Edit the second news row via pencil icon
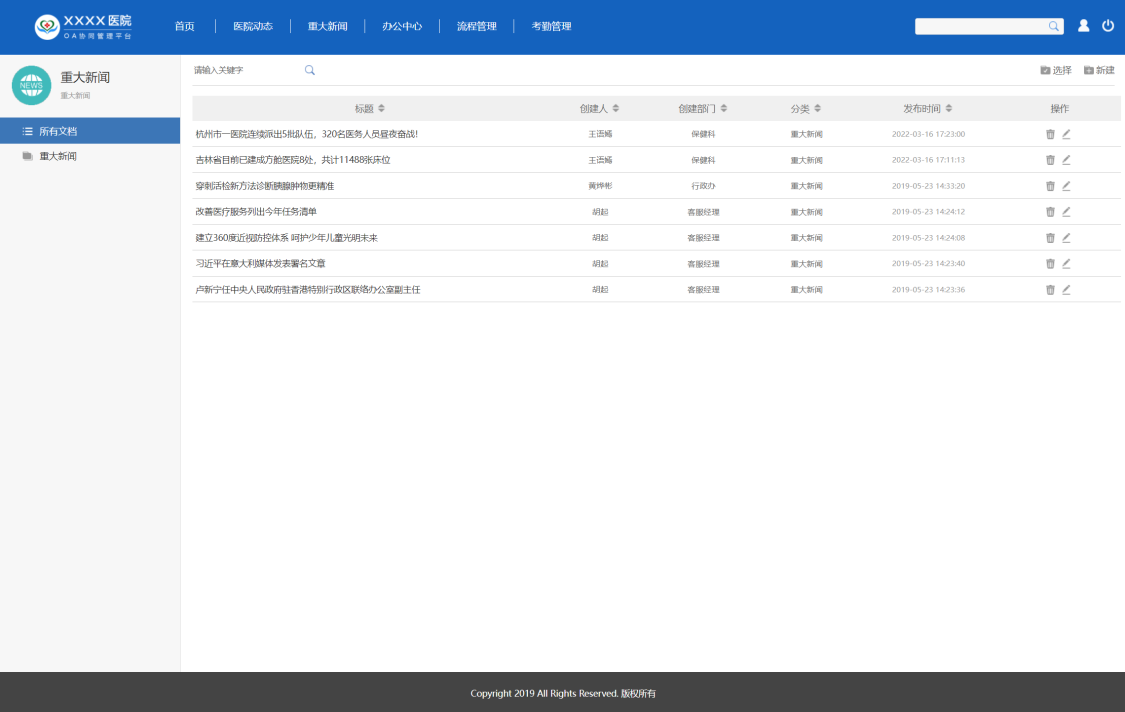The height and width of the screenshot is (712, 1125). pyautogui.click(x=1066, y=160)
